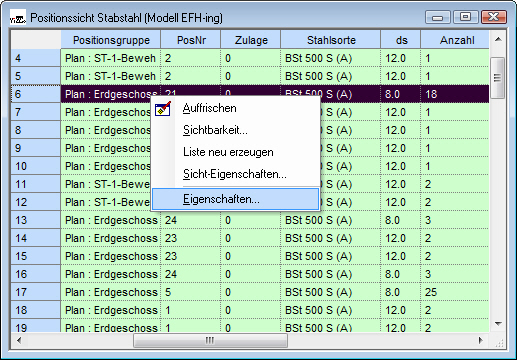Screen dimensions: 517x360
Task: Click Anzahl cell in row 11
Action: 455,184
